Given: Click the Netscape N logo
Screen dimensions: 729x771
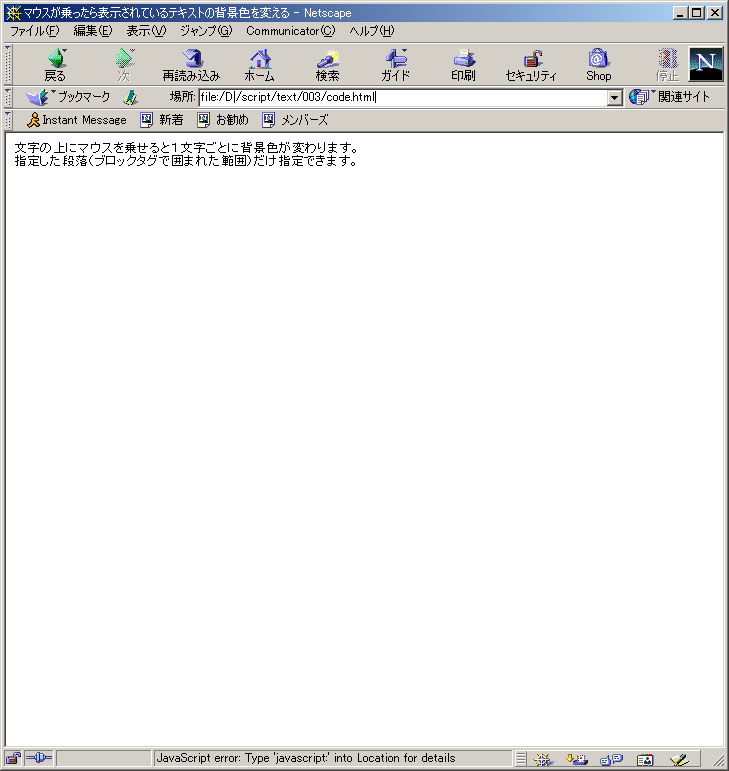Looking at the screenshot, I should tap(706, 64).
